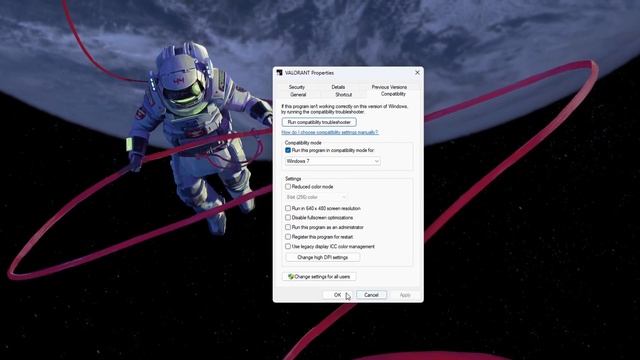Select the Compatibility tab
The height and width of the screenshot is (360, 640).
coord(393,94)
